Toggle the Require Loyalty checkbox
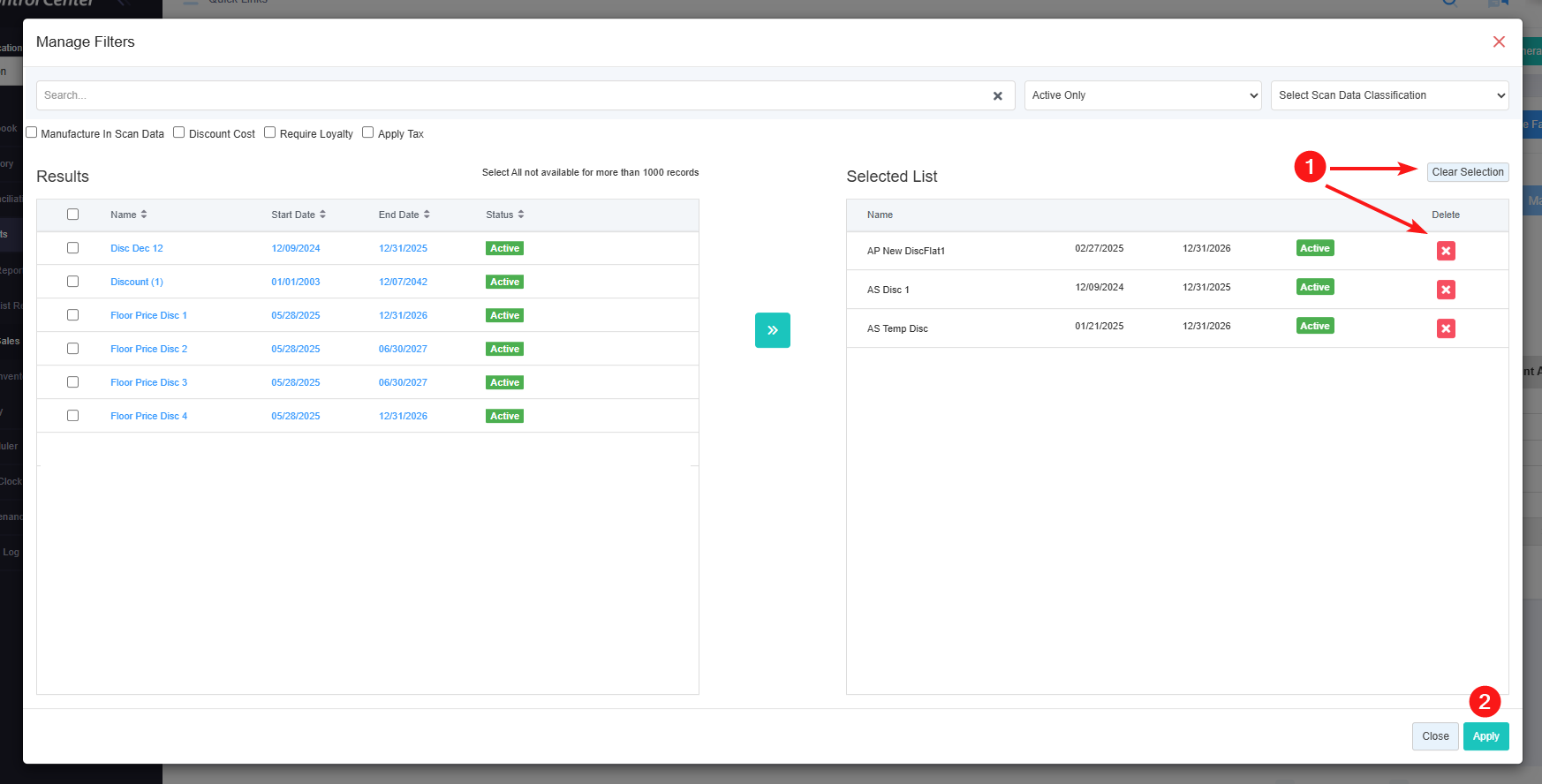Screen dimensions: 1542x784 click(x=270, y=132)
